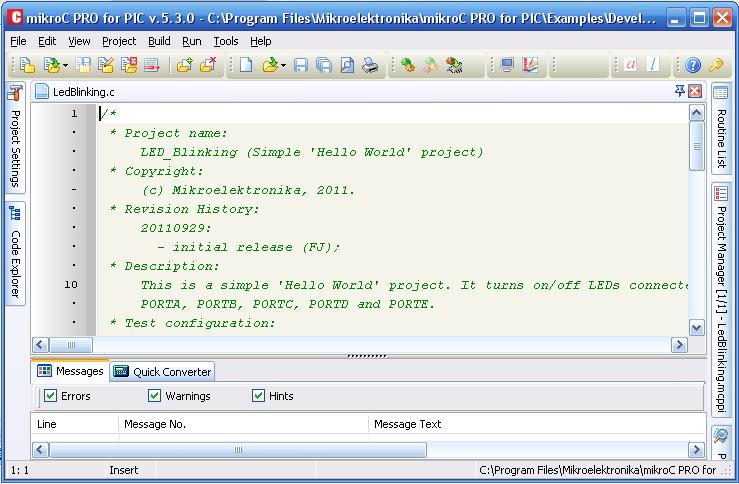Click the editor horizontal scroll left arrow
Image resolution: width=739 pixels, height=484 pixels.
pos(41,345)
